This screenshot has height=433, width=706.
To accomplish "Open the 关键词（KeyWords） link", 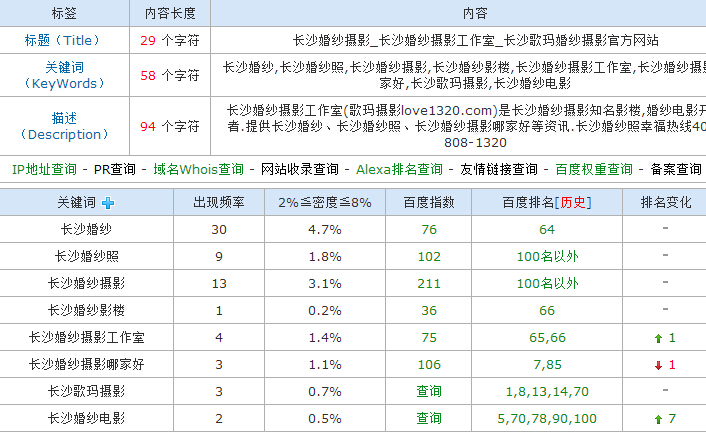I will click(x=65, y=75).
